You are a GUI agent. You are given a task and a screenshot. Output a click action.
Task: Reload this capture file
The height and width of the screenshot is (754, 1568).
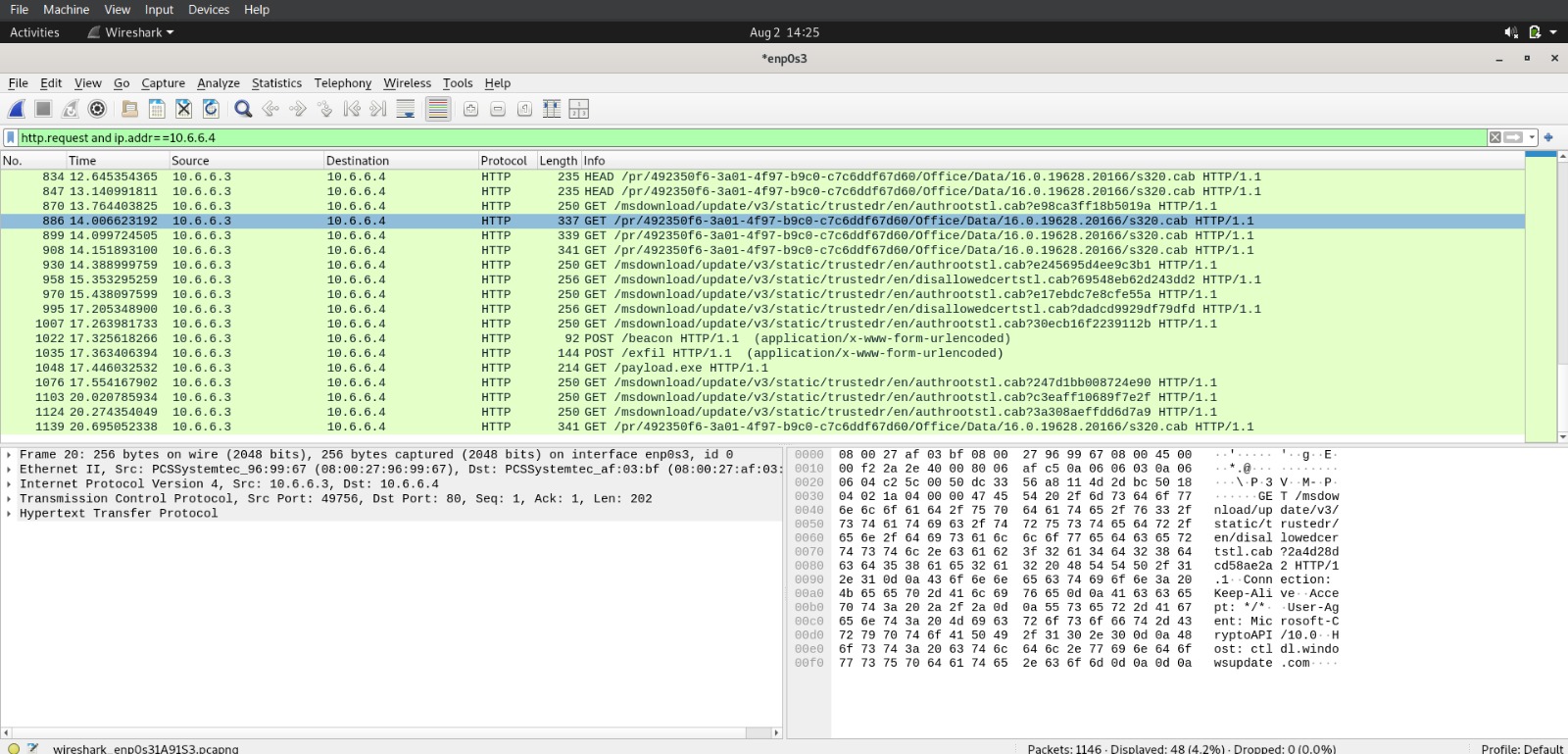point(211,109)
